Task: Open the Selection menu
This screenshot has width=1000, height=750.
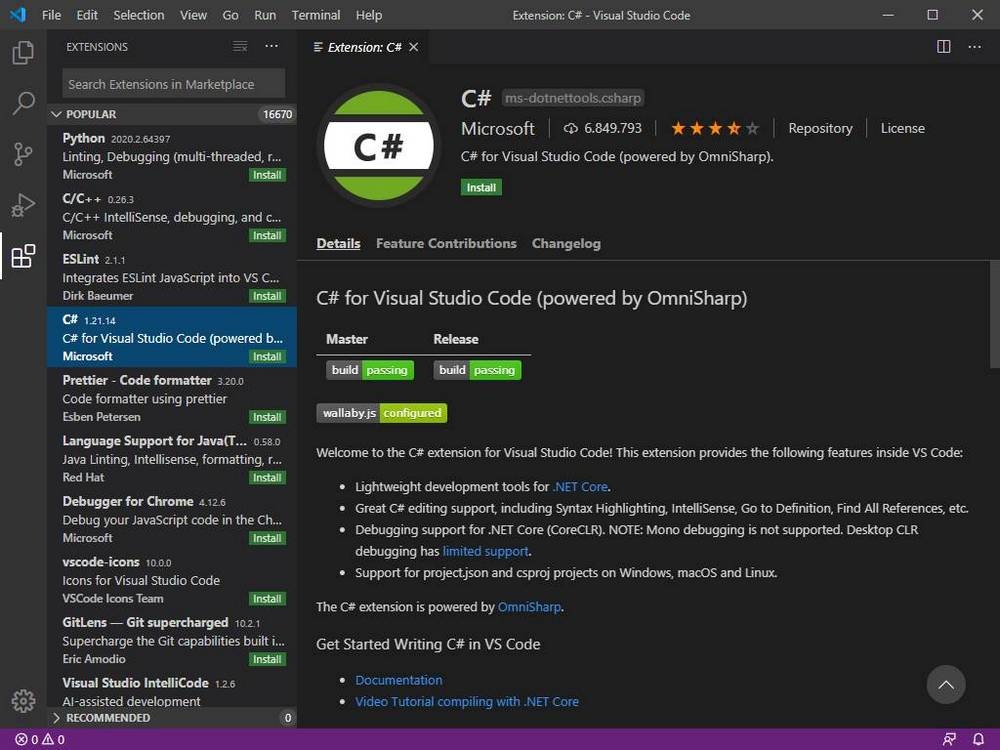Action: tap(138, 15)
